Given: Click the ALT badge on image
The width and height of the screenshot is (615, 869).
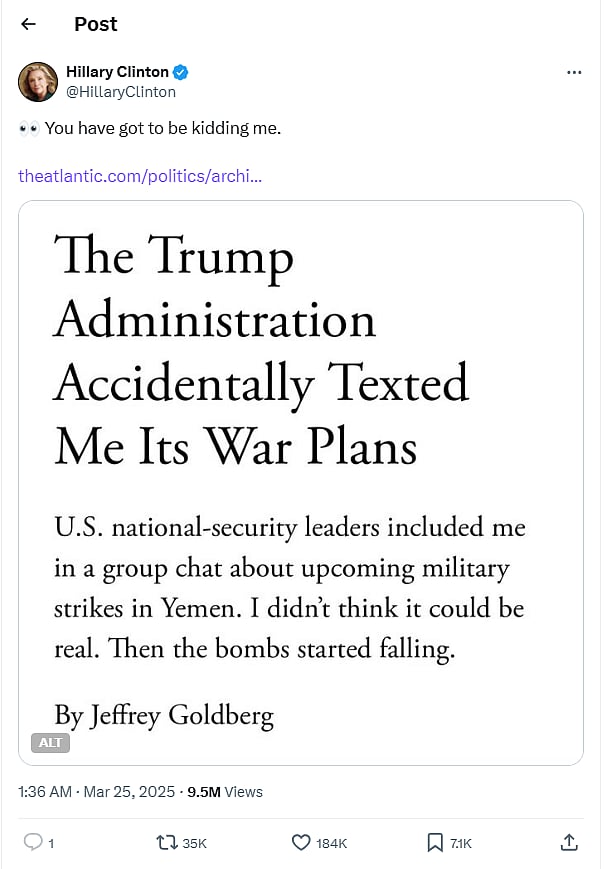Looking at the screenshot, I should (x=50, y=743).
